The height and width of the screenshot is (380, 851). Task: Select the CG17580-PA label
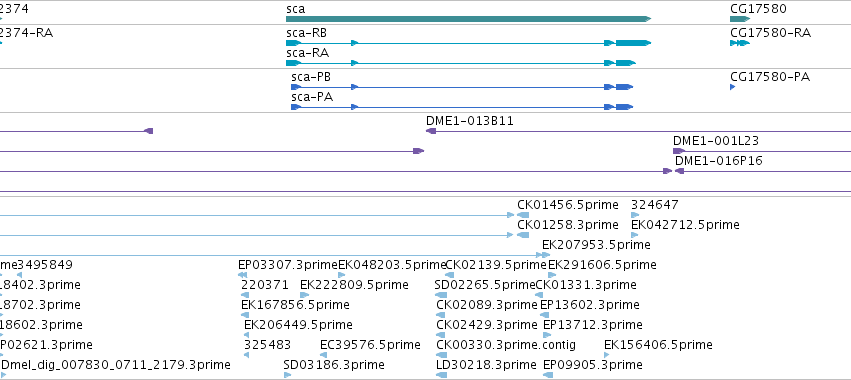[x=770, y=77]
